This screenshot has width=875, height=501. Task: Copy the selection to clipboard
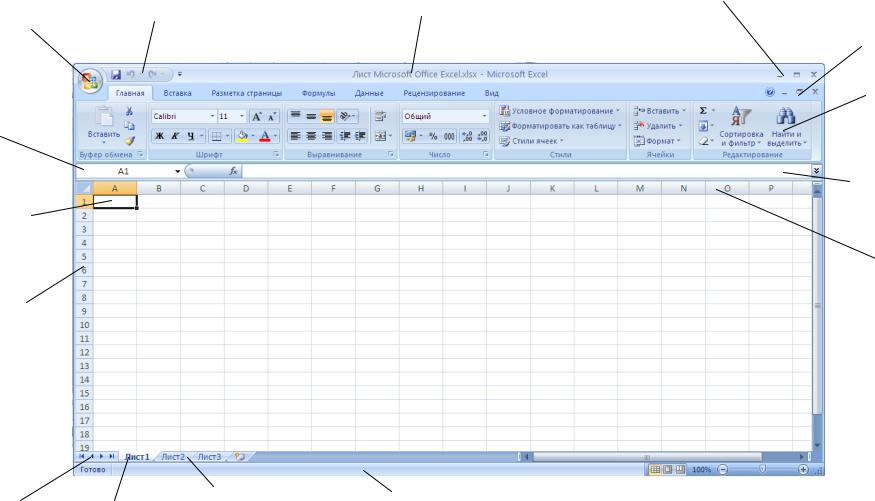pyautogui.click(x=129, y=126)
